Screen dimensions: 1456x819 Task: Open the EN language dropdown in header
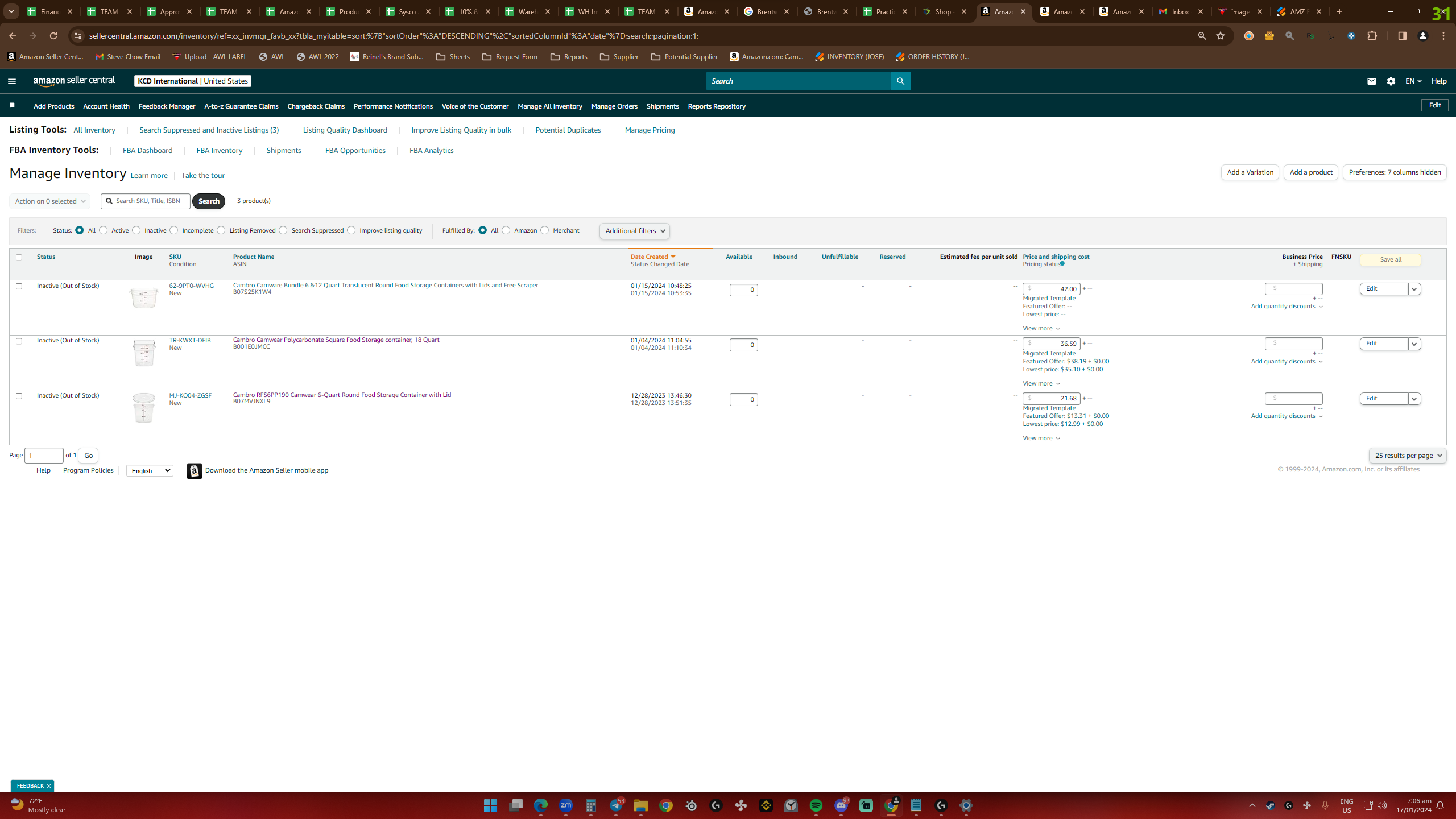1413,81
